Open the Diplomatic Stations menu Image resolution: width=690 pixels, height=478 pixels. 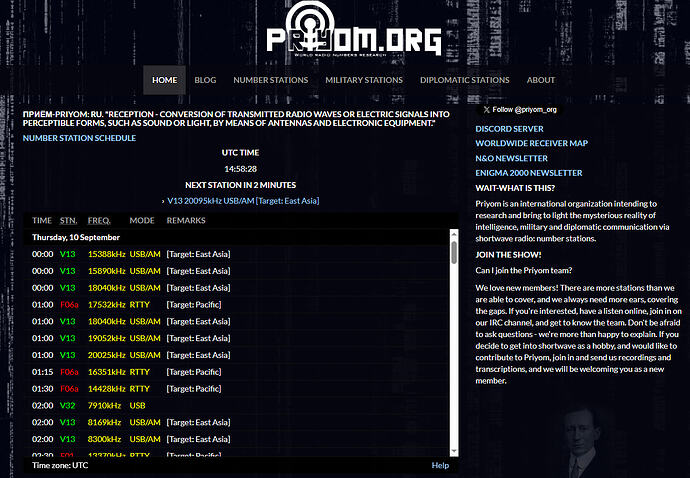pyautogui.click(x=465, y=80)
